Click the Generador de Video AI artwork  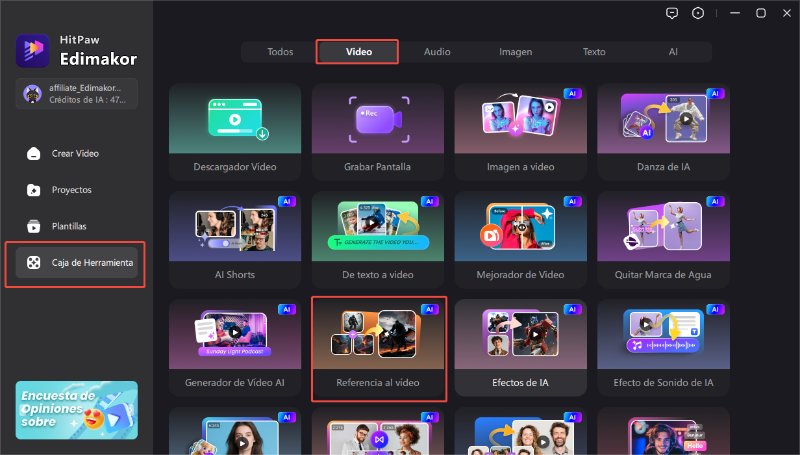pyautogui.click(x=235, y=334)
